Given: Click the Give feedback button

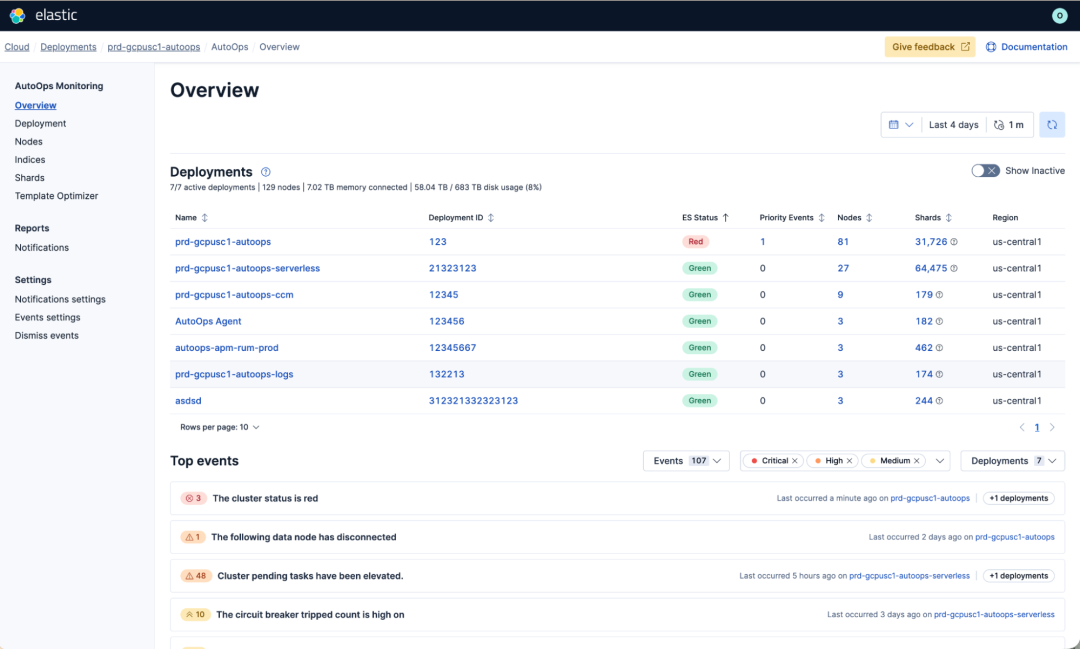Looking at the screenshot, I should (x=930, y=47).
